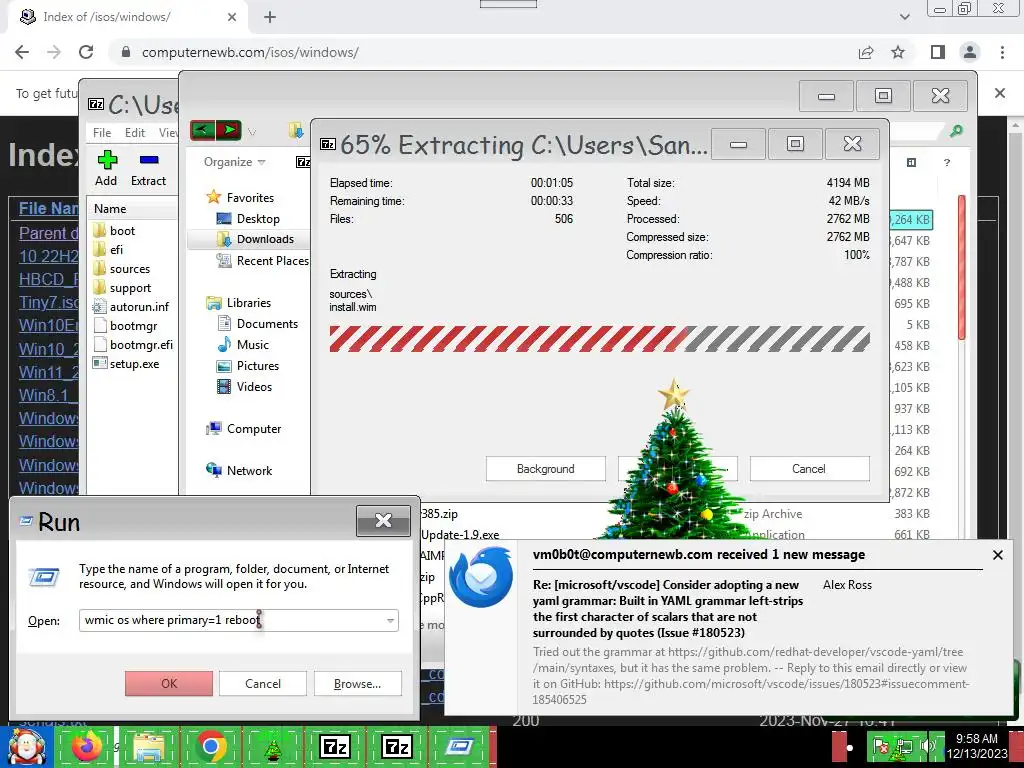Image resolution: width=1024 pixels, height=768 pixels.
Task: Reload the page in Chrome
Action: [x=86, y=52]
